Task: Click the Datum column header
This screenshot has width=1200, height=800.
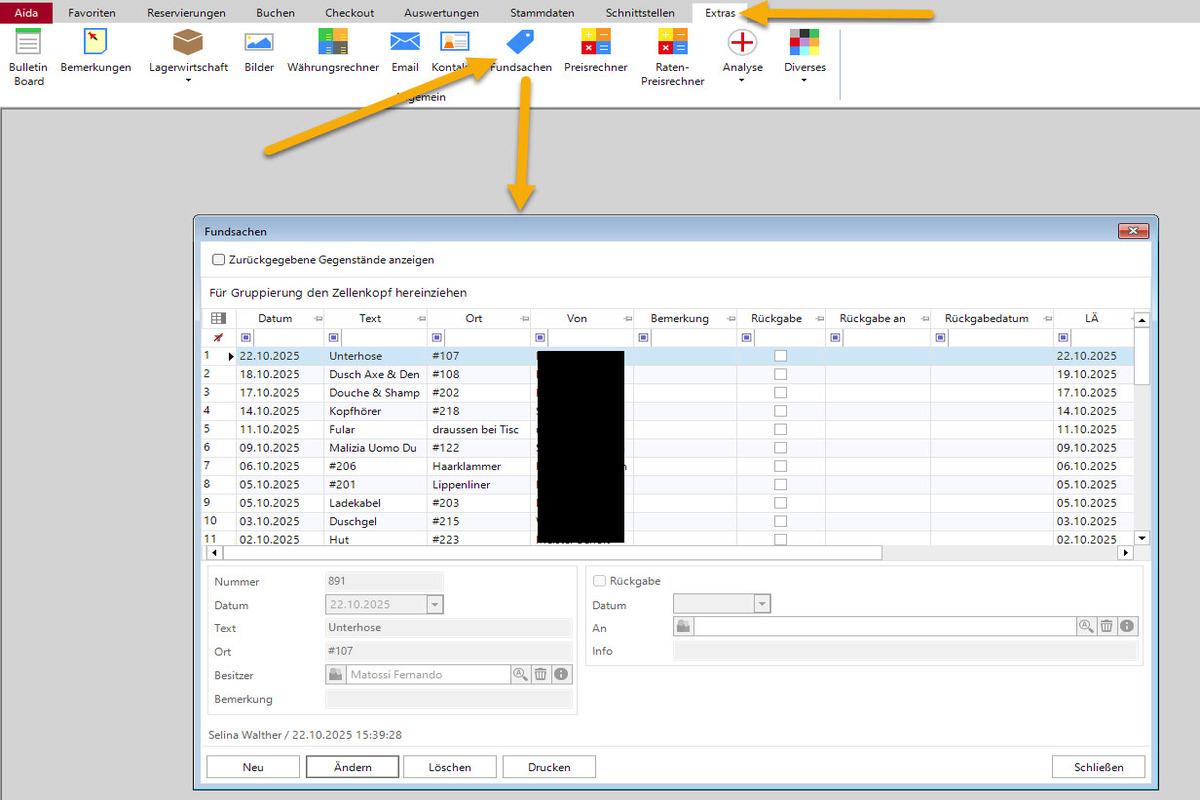Action: point(275,318)
